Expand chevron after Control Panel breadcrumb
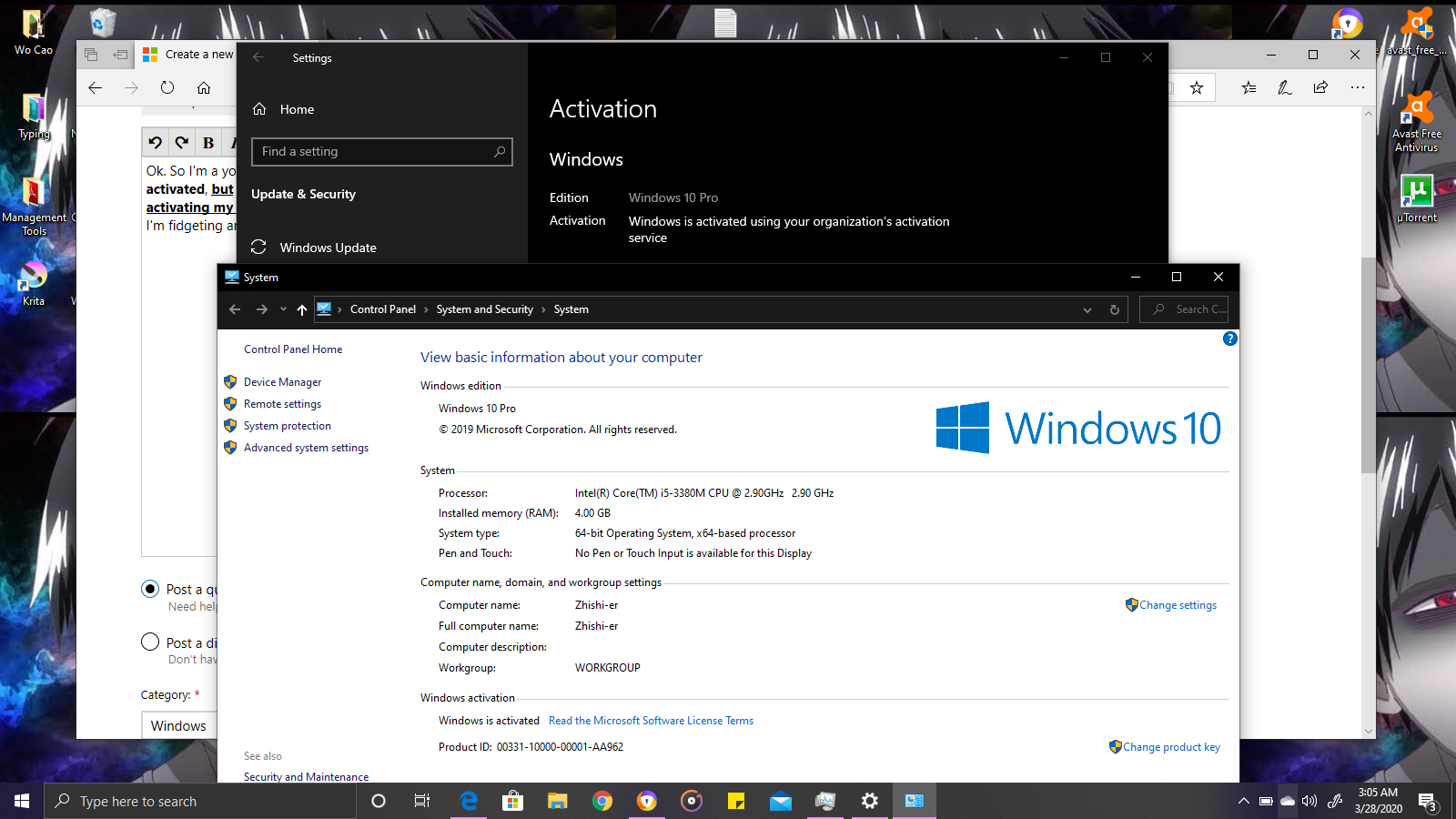This screenshot has width=1456, height=819. point(426,309)
